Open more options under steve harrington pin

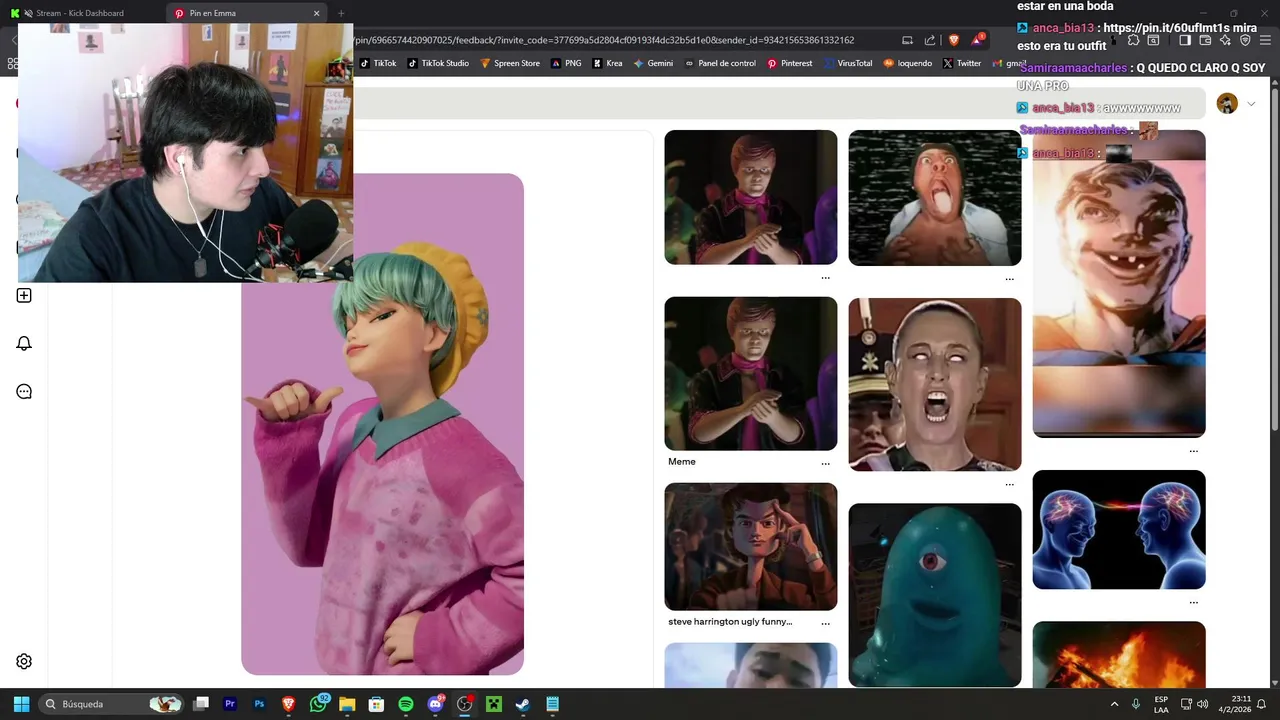[825, 623]
